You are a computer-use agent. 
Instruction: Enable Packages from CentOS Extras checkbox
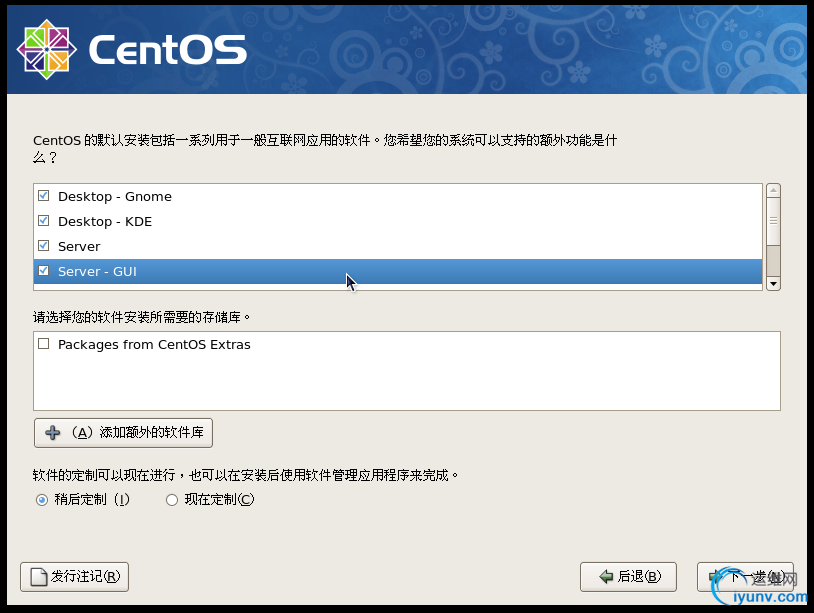[43, 345]
